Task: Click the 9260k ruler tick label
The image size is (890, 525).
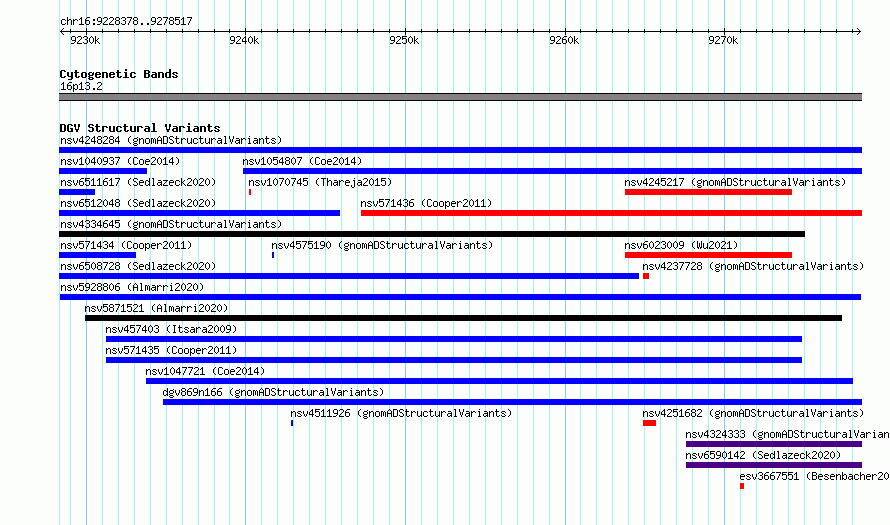Action: click(x=564, y=40)
